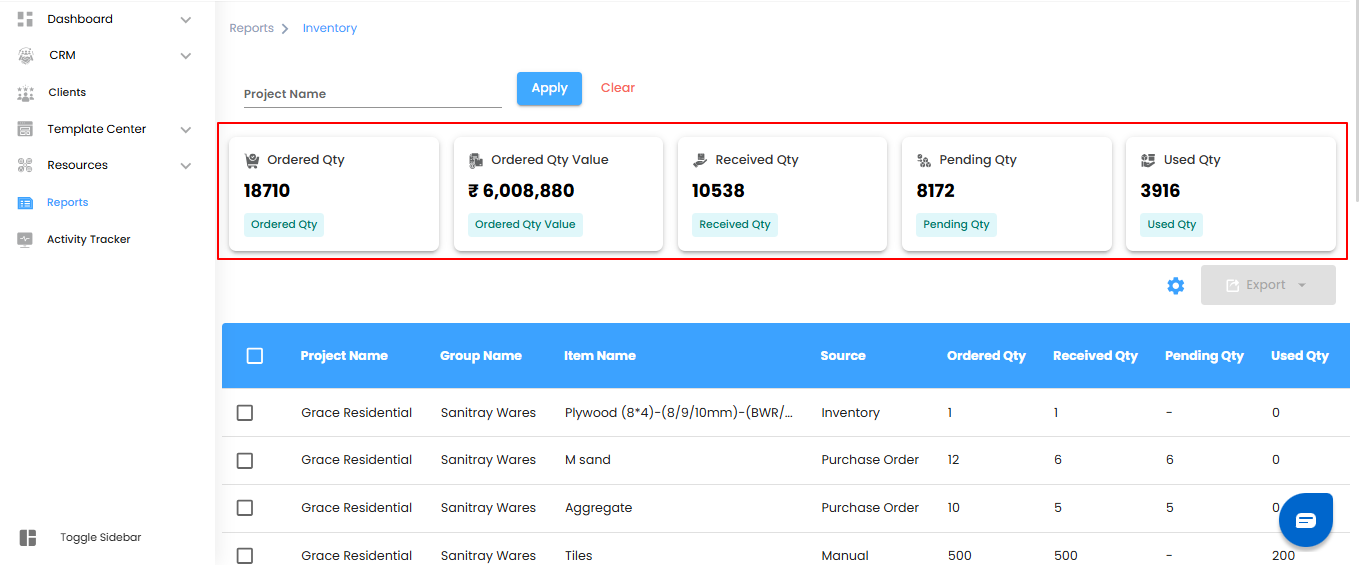The width and height of the screenshot is (1364, 565).
Task: Click the Toggle Sidebar layout icon
Action: coord(28,538)
